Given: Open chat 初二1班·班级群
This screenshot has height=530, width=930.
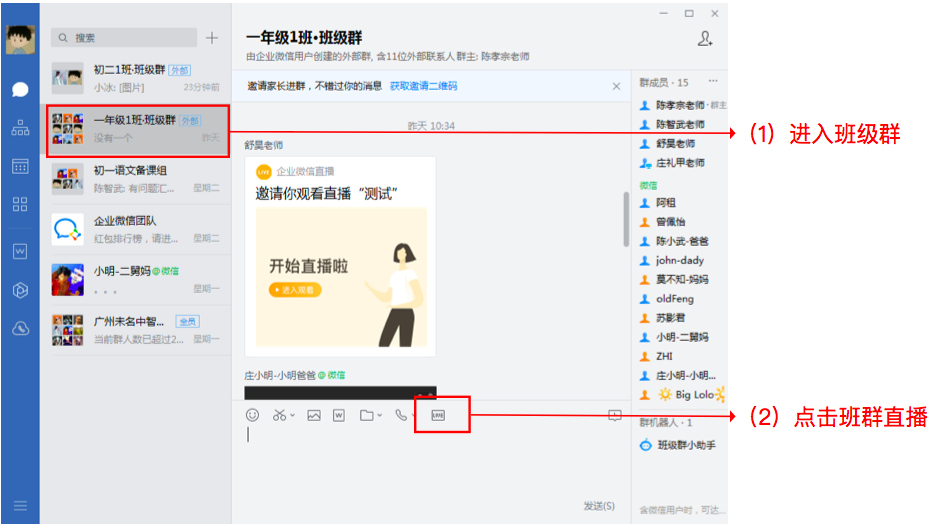Looking at the screenshot, I should click(138, 78).
